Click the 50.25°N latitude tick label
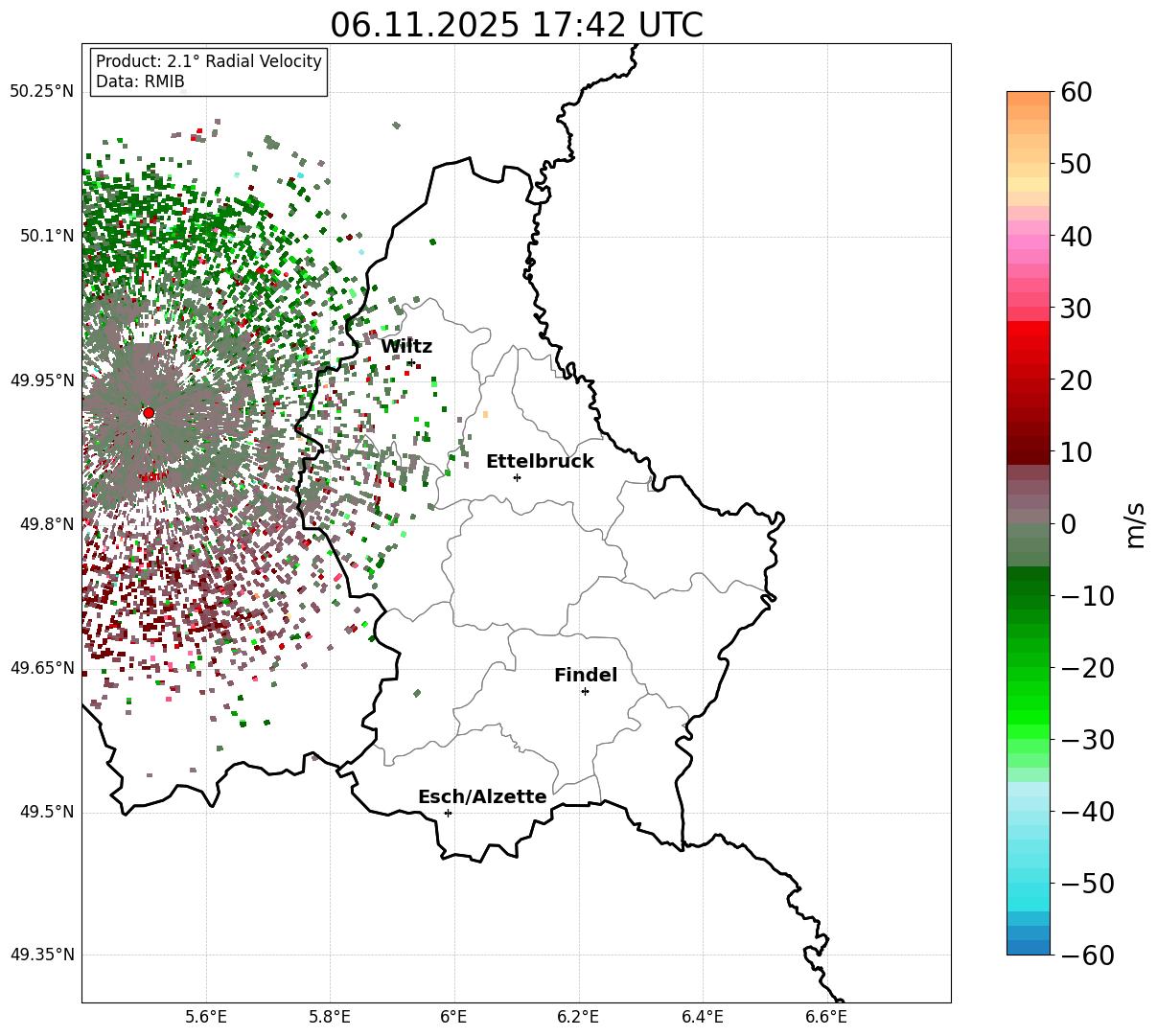 pyautogui.click(x=41, y=92)
